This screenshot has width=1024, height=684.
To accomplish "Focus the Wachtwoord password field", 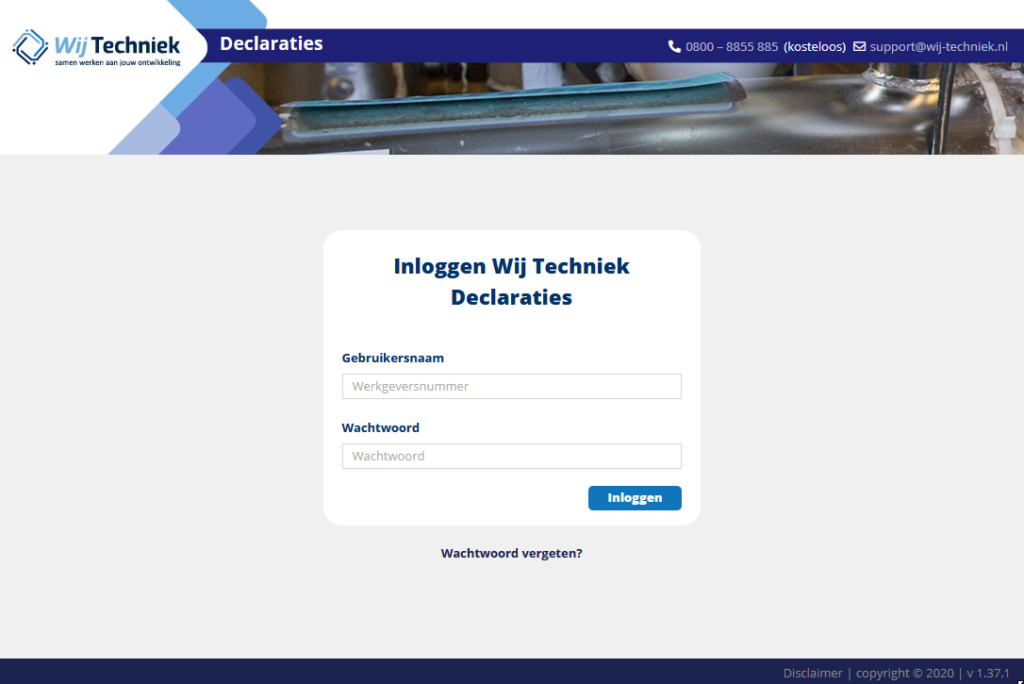I will coord(511,456).
